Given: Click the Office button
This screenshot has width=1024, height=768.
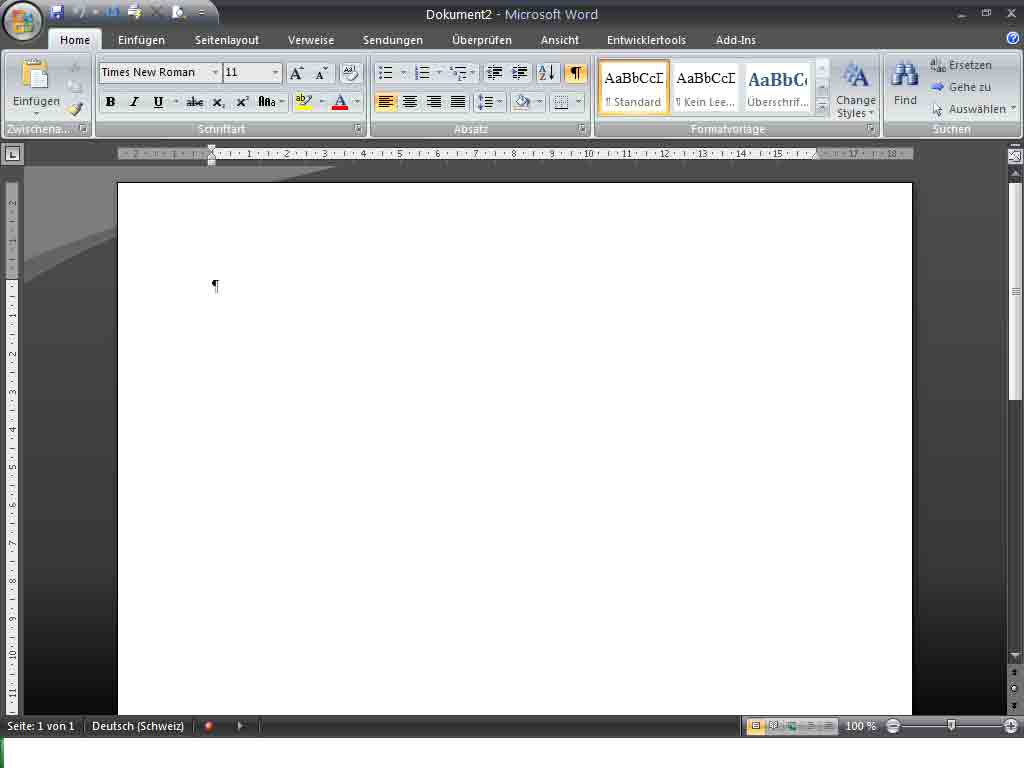Looking at the screenshot, I should pyautogui.click(x=22, y=20).
